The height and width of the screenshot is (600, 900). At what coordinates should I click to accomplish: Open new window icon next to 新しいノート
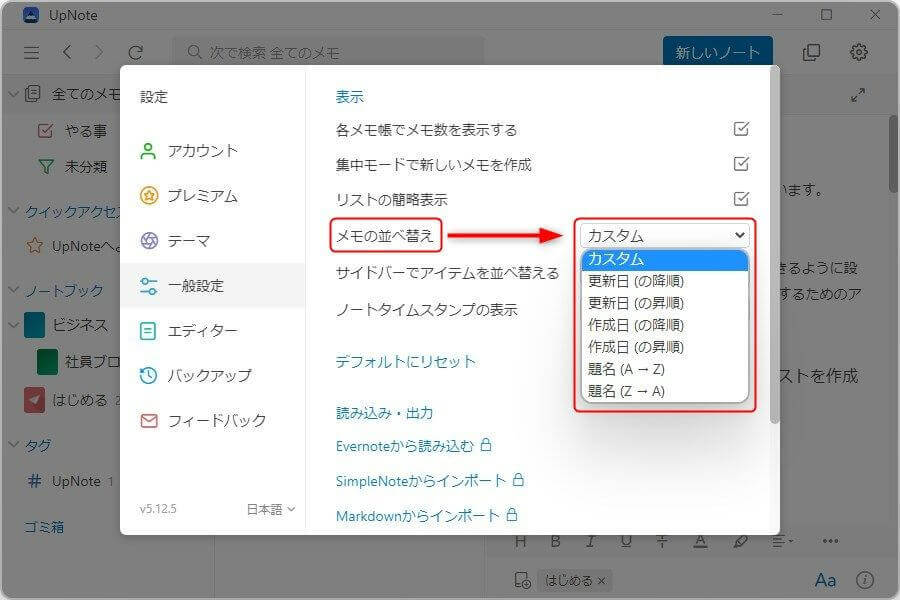pyautogui.click(x=811, y=52)
